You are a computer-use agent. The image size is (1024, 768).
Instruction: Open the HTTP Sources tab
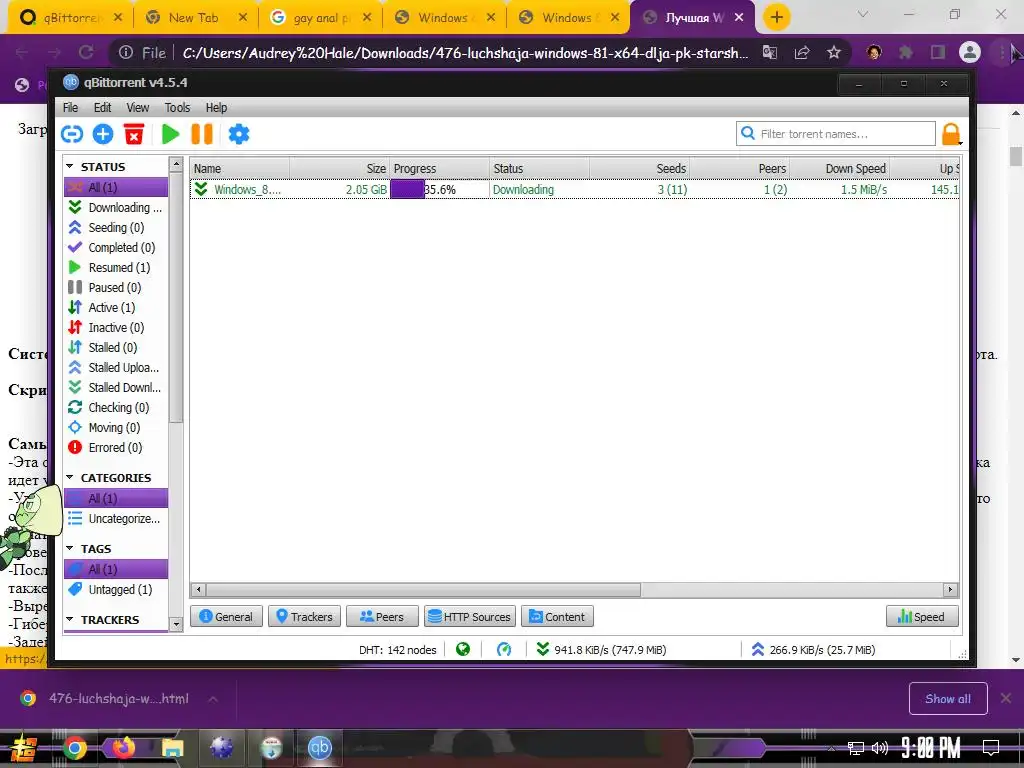coord(470,616)
